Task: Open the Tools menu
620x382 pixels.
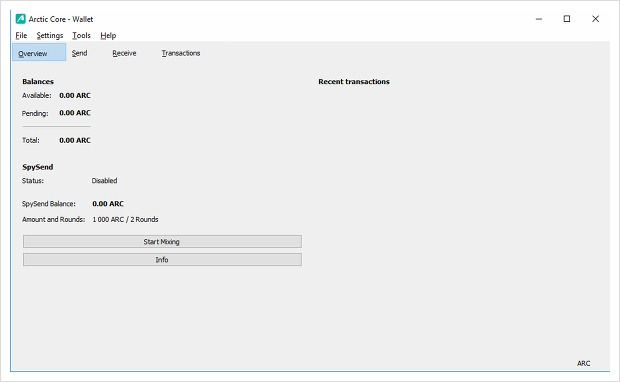Action: 81,36
